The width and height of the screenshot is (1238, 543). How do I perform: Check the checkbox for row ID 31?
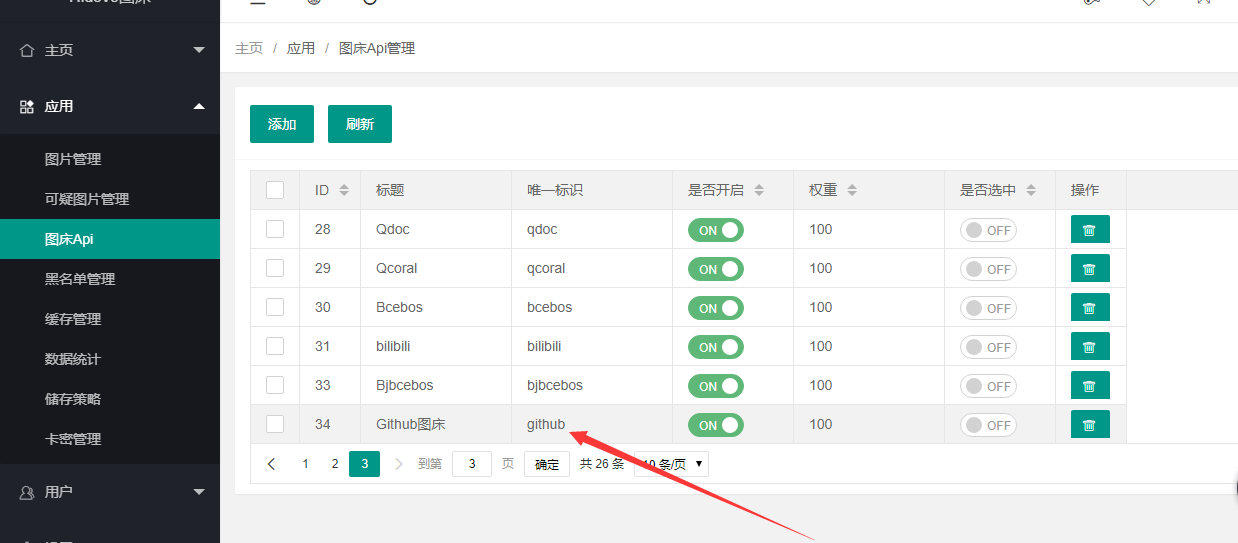tap(275, 346)
